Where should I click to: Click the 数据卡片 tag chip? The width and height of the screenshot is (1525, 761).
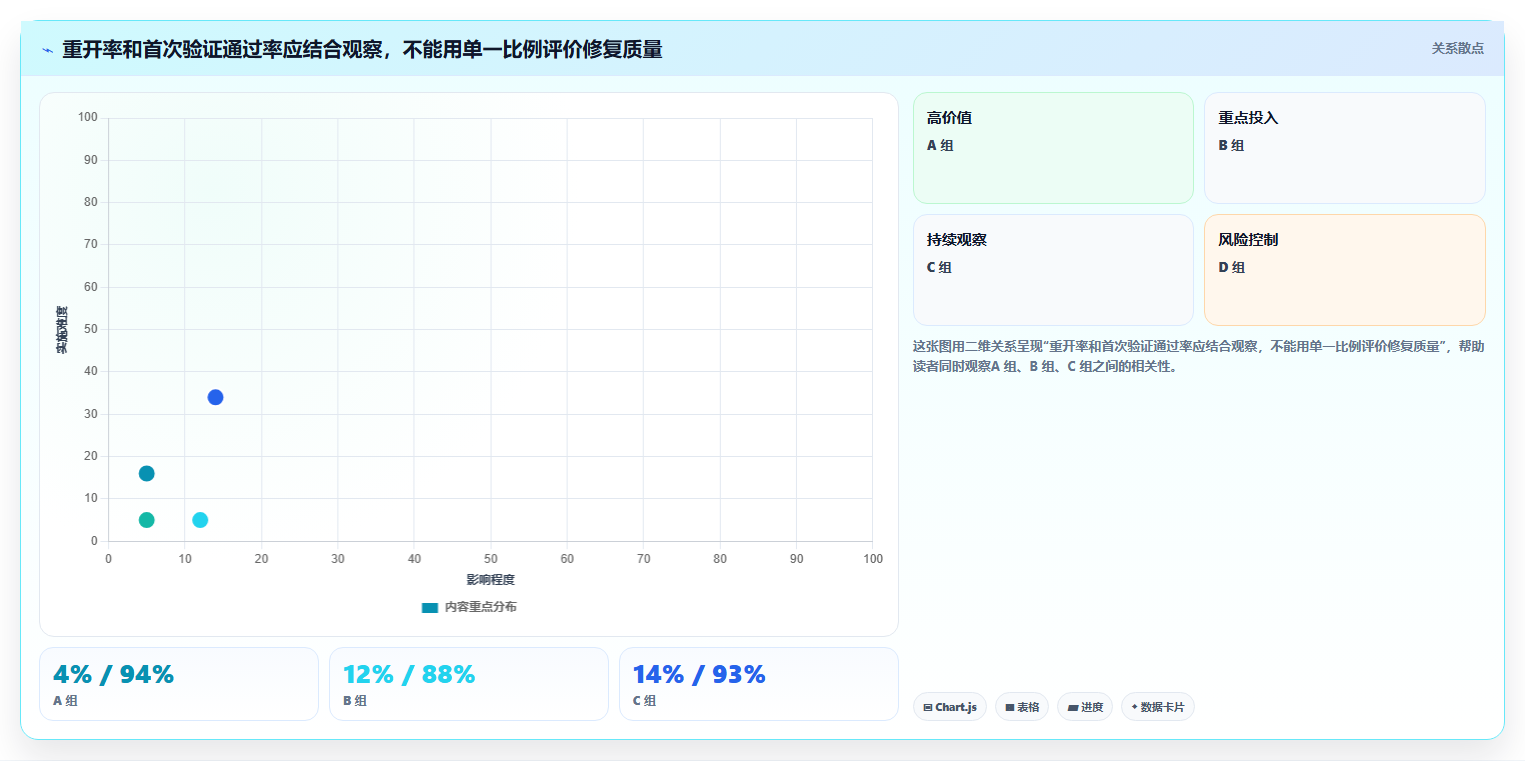(1158, 707)
